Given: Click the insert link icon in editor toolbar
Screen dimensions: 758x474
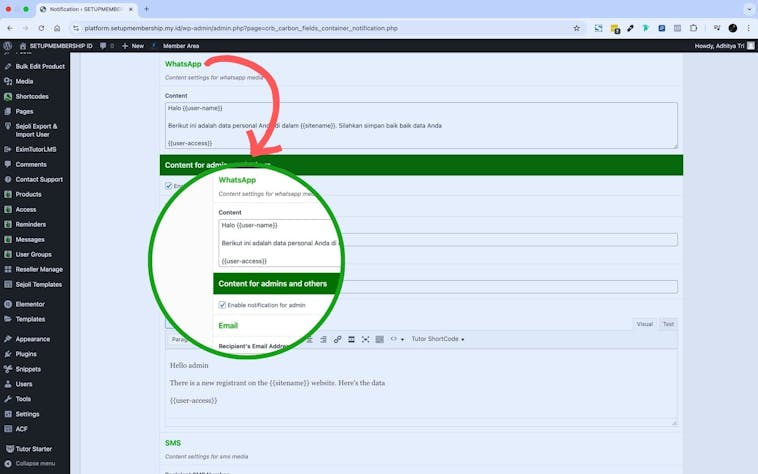Looking at the screenshot, I should (337, 339).
